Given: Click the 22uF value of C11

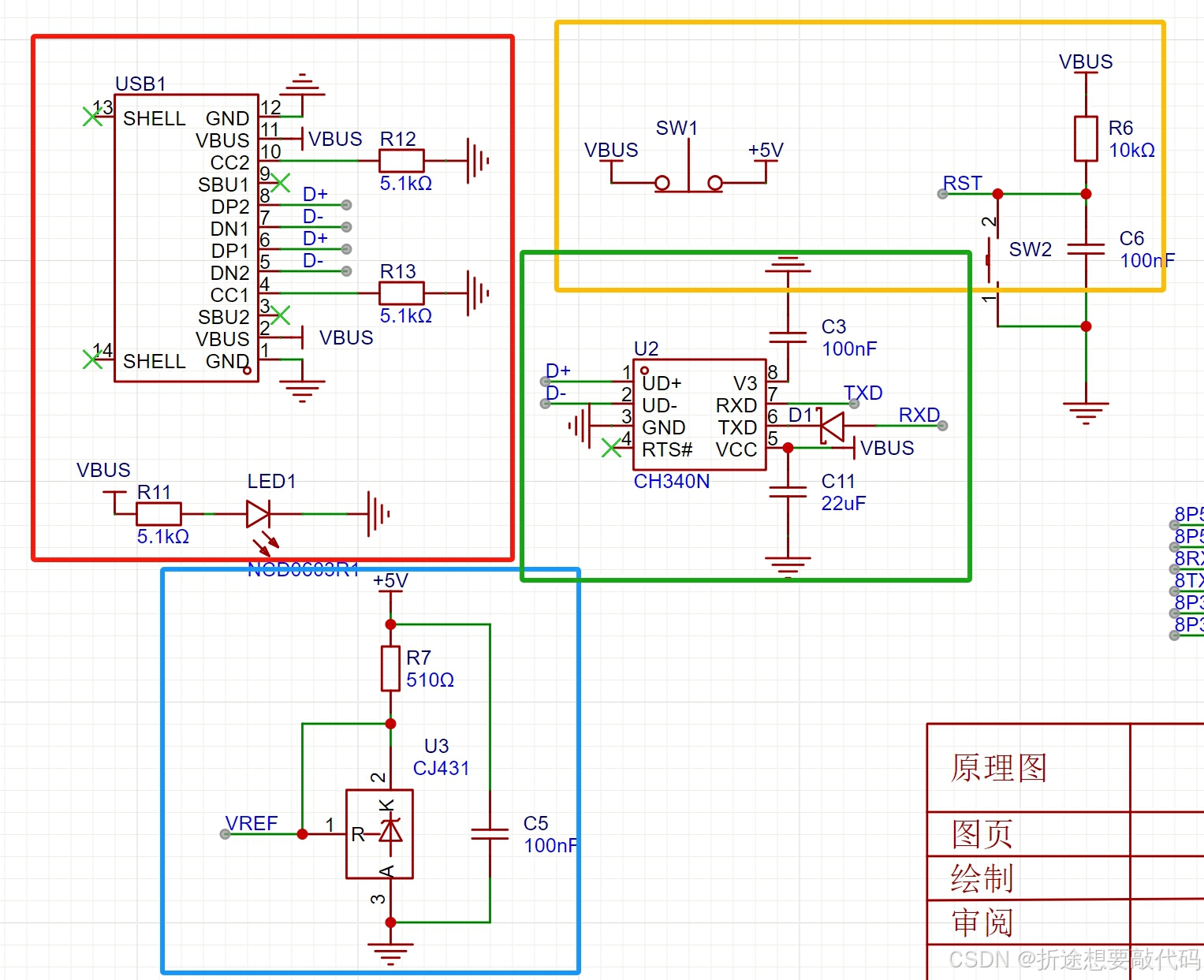Looking at the screenshot, I should [844, 503].
